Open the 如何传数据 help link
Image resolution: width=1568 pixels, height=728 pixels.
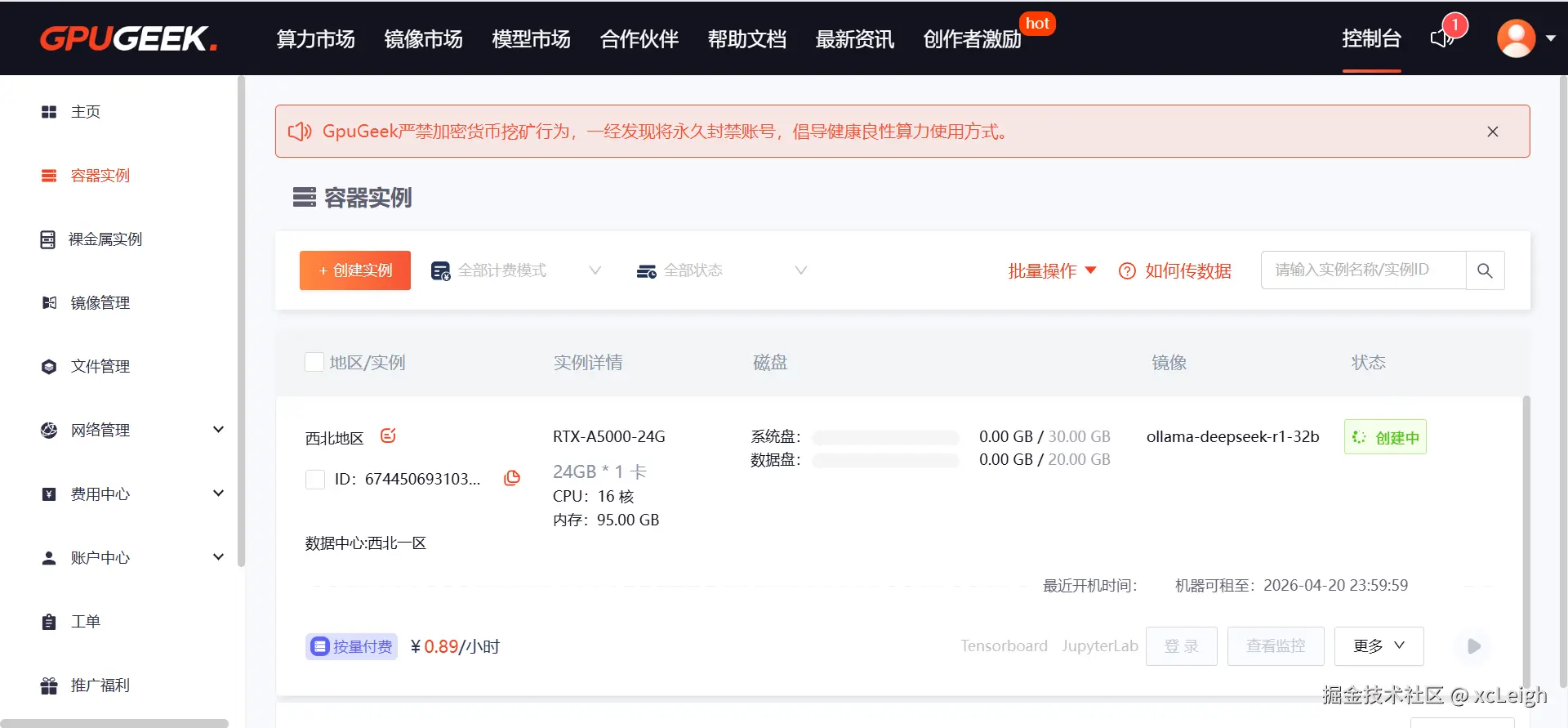coord(1187,271)
